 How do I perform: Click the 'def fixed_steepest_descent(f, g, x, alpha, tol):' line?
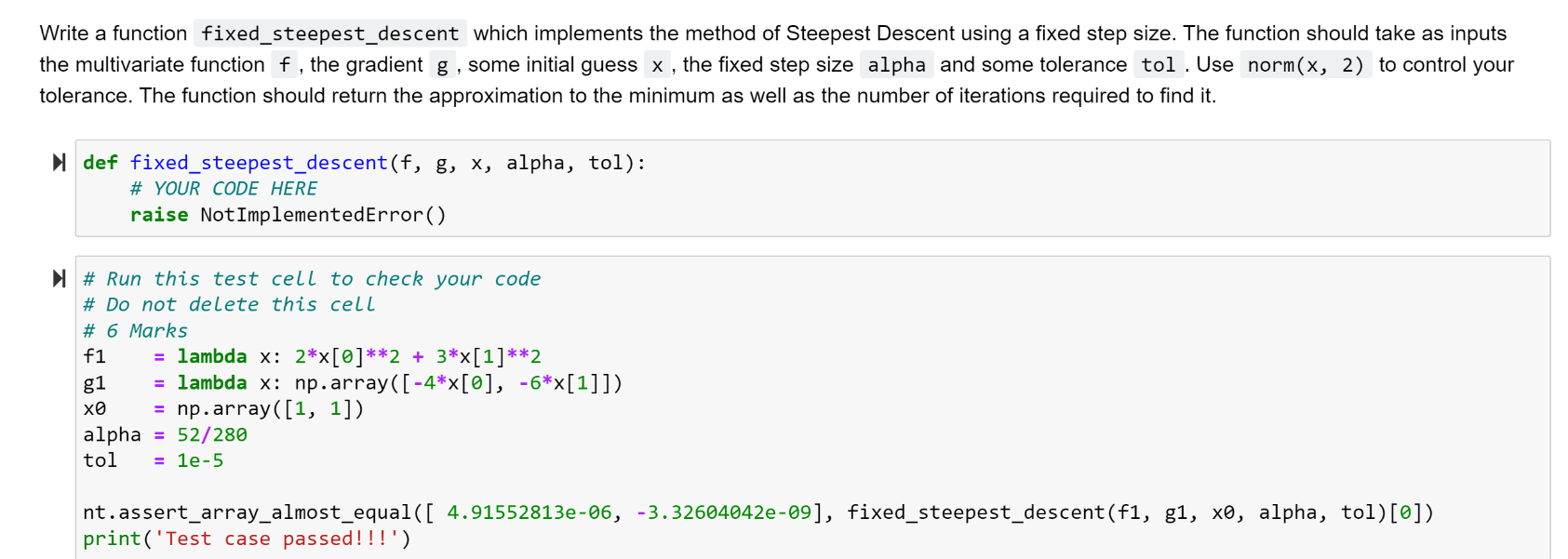(x=364, y=163)
